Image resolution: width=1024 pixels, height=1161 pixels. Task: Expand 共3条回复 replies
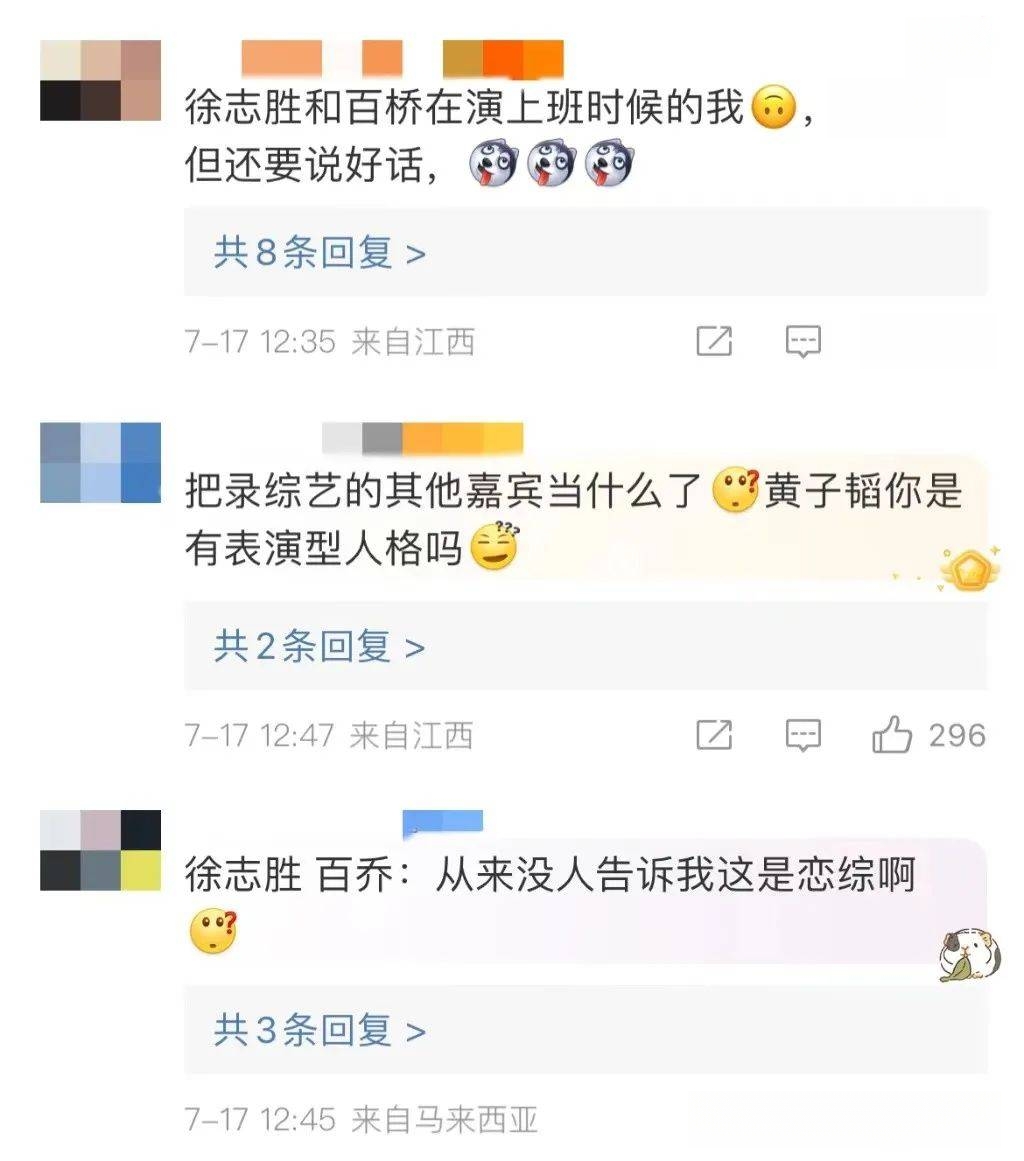(320, 1031)
